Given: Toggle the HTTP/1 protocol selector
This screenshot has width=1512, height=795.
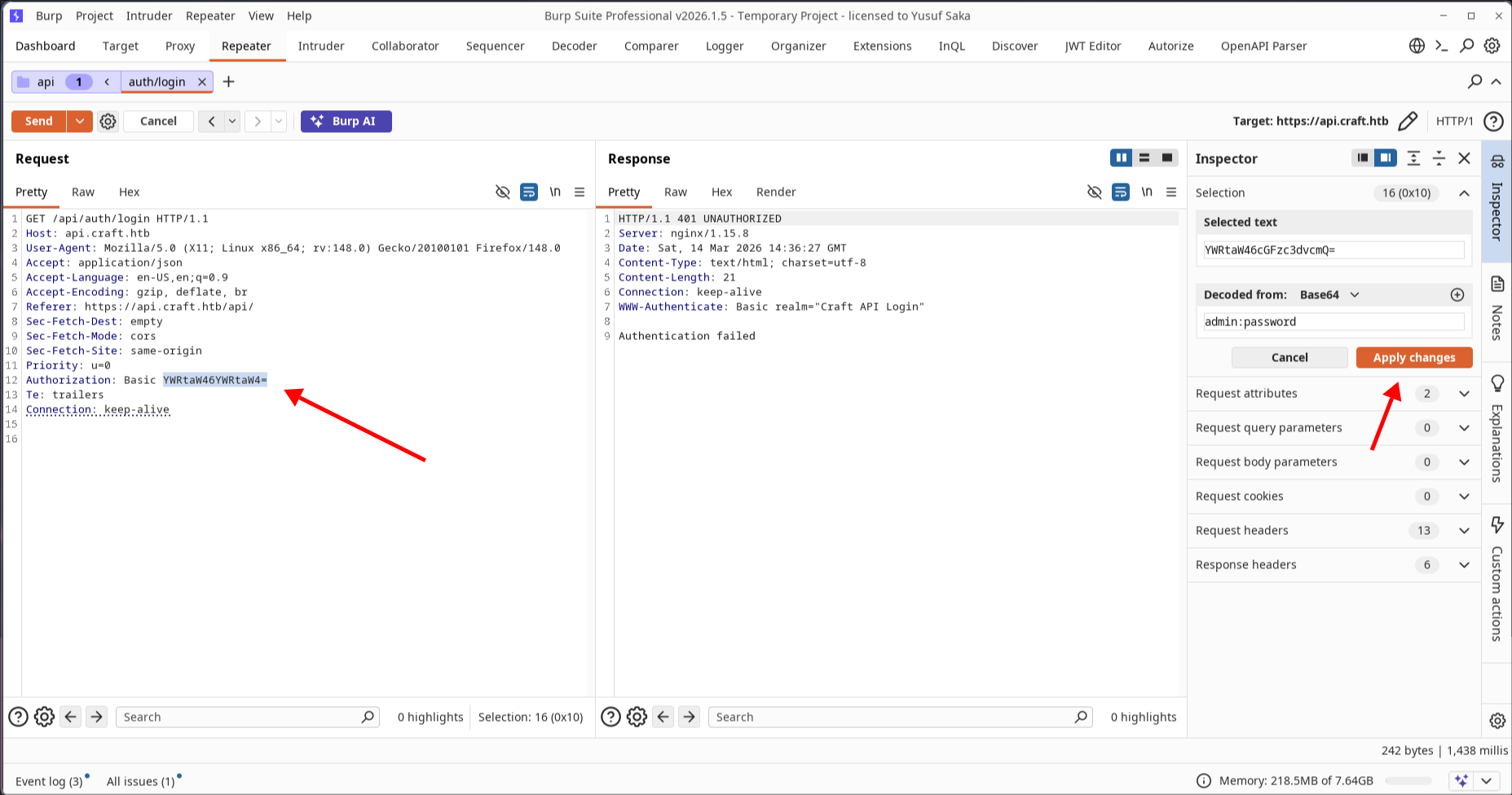Looking at the screenshot, I should (1454, 121).
